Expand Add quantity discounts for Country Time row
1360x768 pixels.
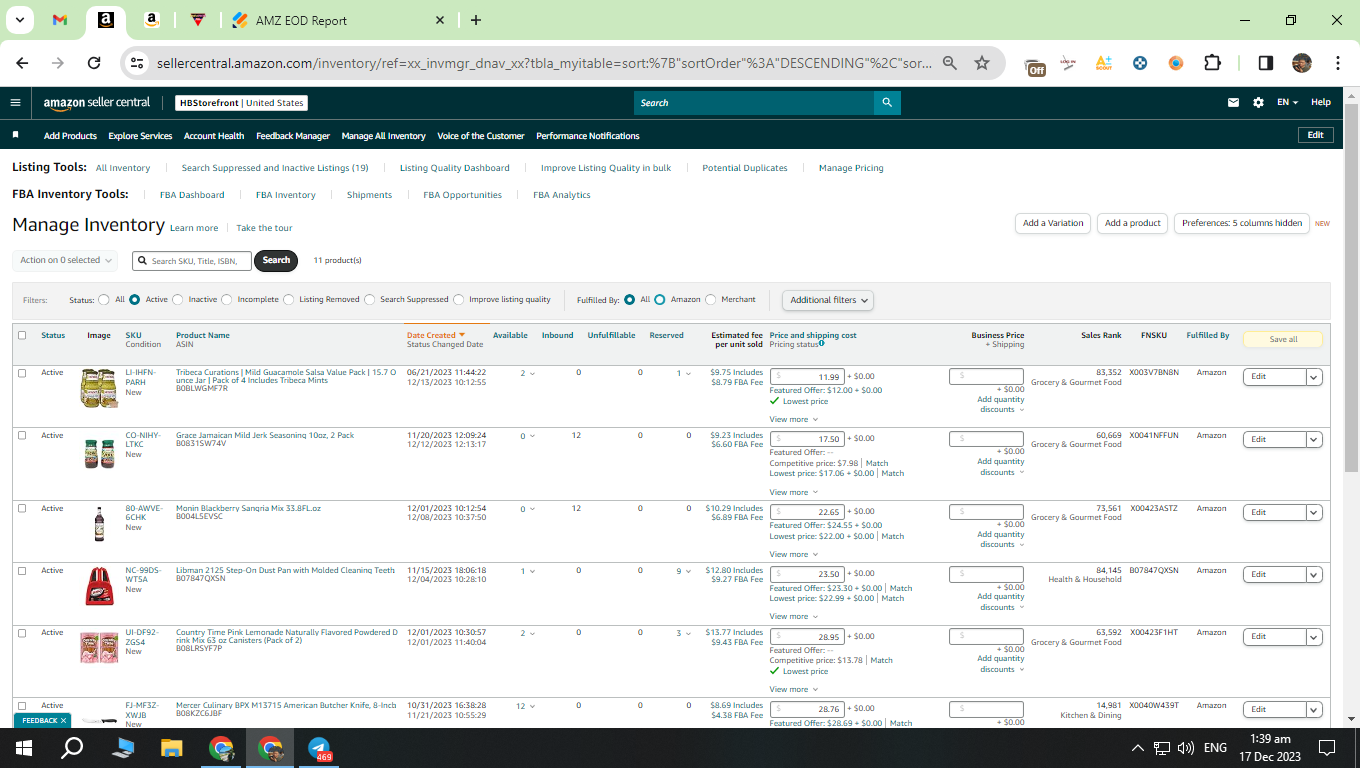1001,664
